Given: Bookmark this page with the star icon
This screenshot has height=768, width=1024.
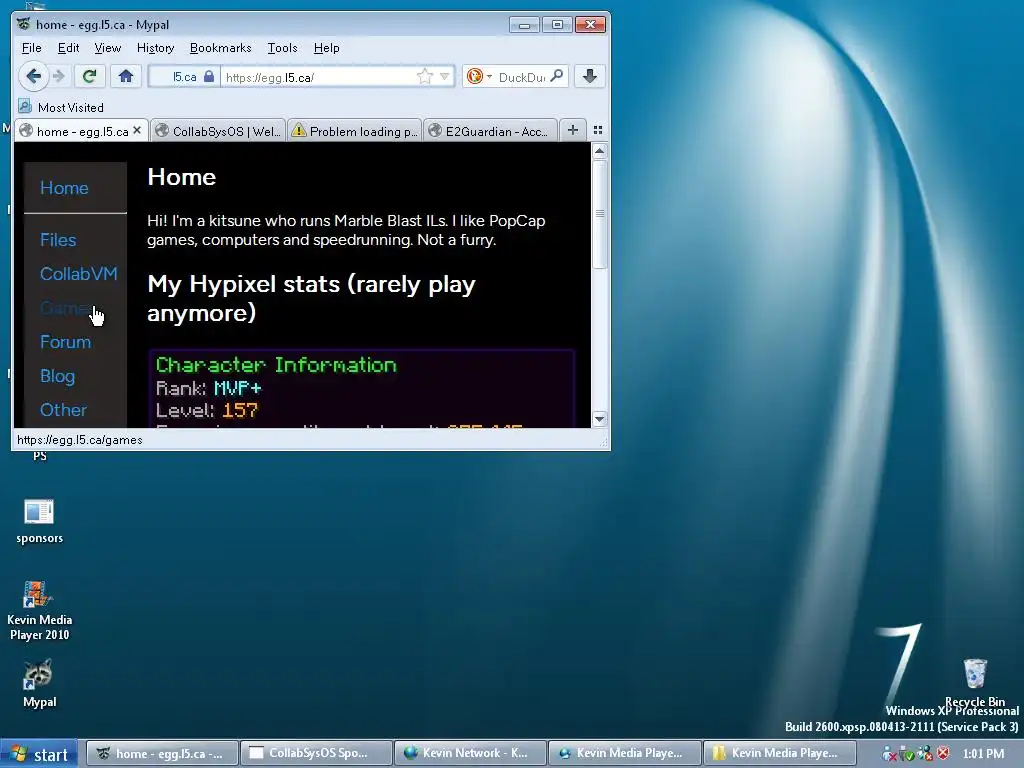Looking at the screenshot, I should 424,76.
